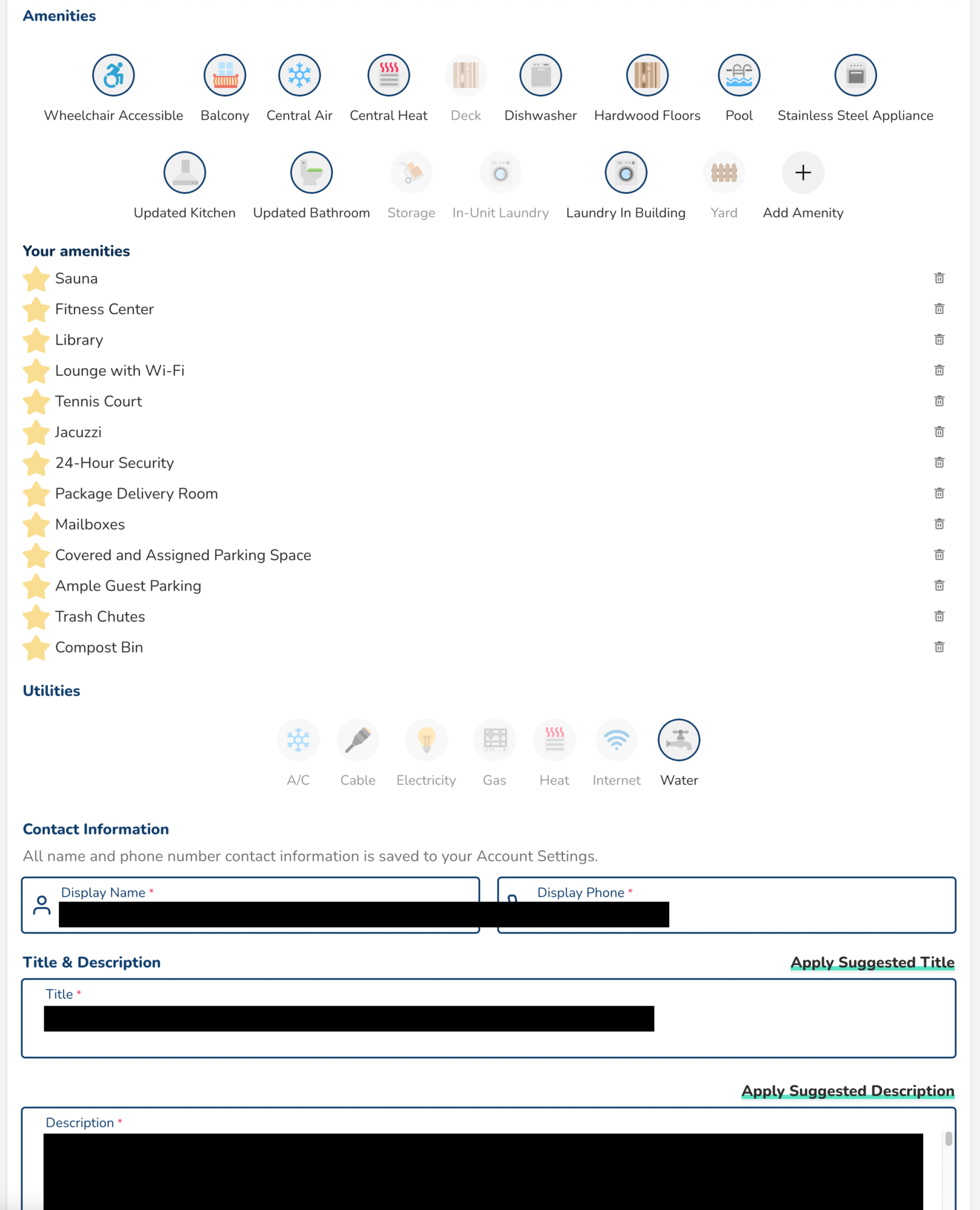Delete the Compost Bin amenity
The image size is (980, 1210).
coord(939,646)
